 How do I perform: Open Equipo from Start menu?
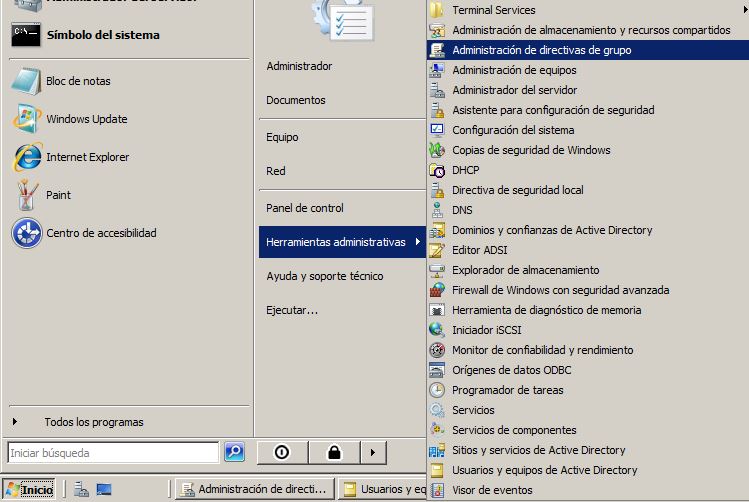point(282,137)
